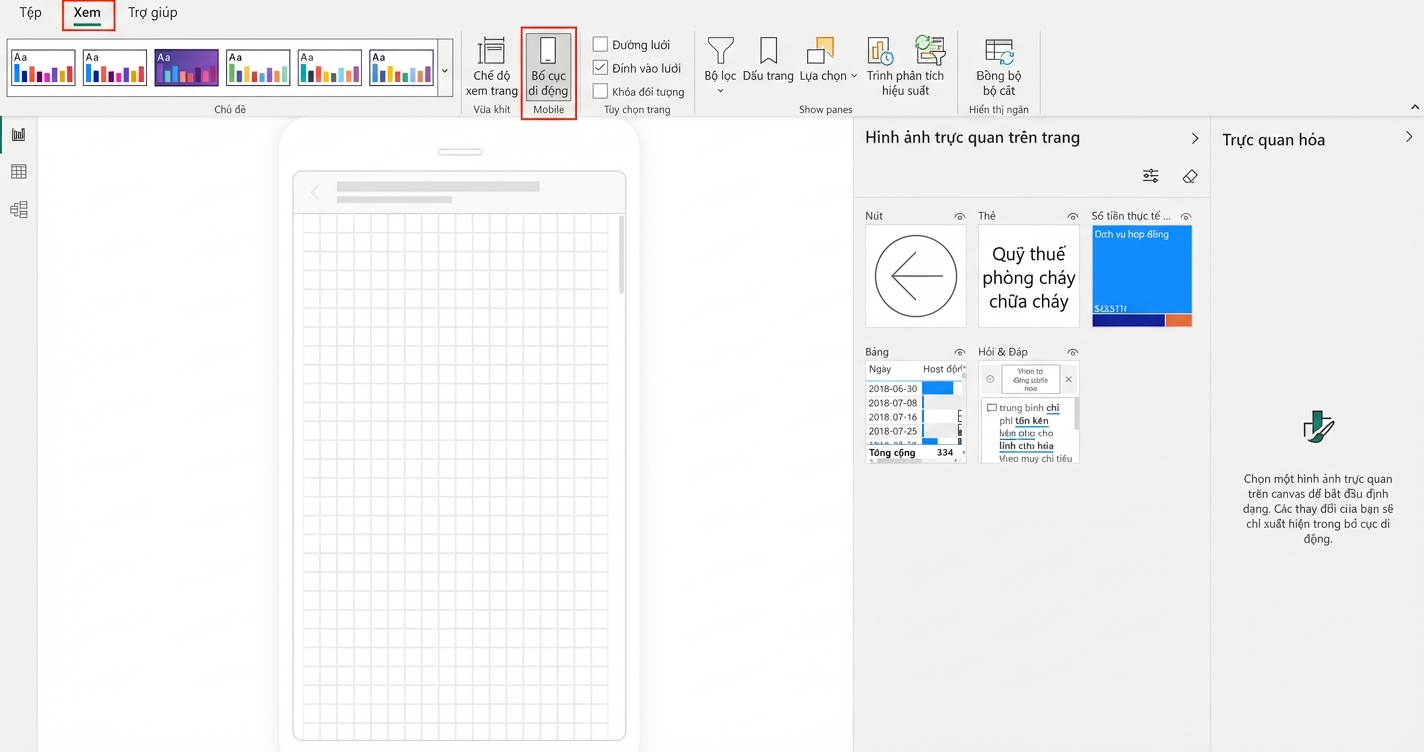Collapse the Hình ảnh trực quan trên trang pane
Image resolution: width=1424 pixels, height=752 pixels.
point(1194,138)
